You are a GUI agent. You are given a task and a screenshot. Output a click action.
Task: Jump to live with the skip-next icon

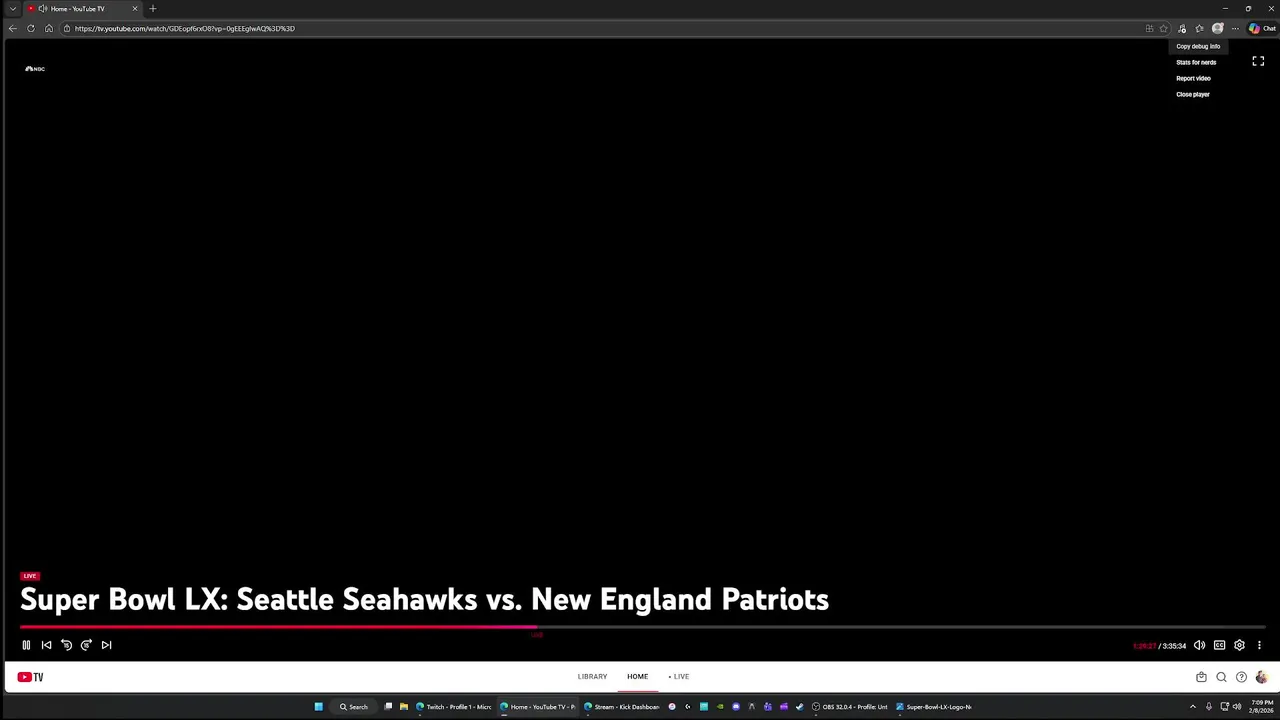(106, 645)
